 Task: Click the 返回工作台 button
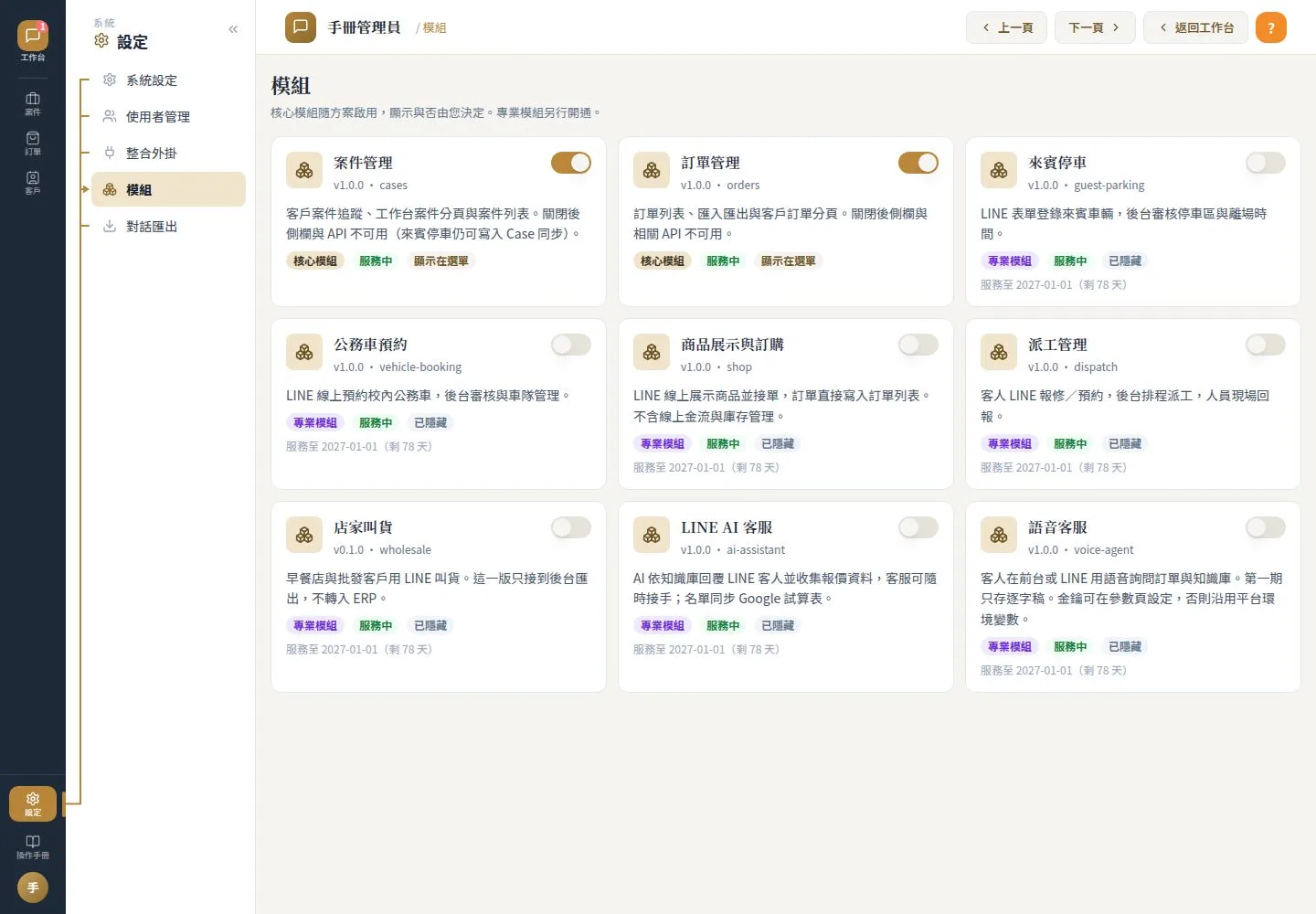[x=1196, y=27]
